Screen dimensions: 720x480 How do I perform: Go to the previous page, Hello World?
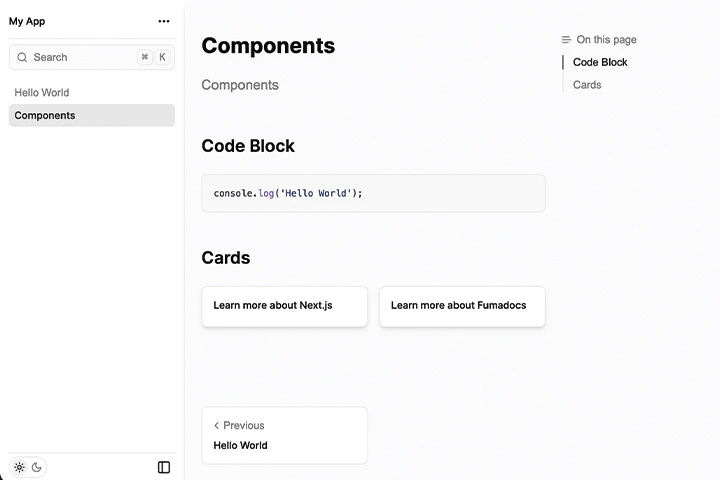coord(284,435)
